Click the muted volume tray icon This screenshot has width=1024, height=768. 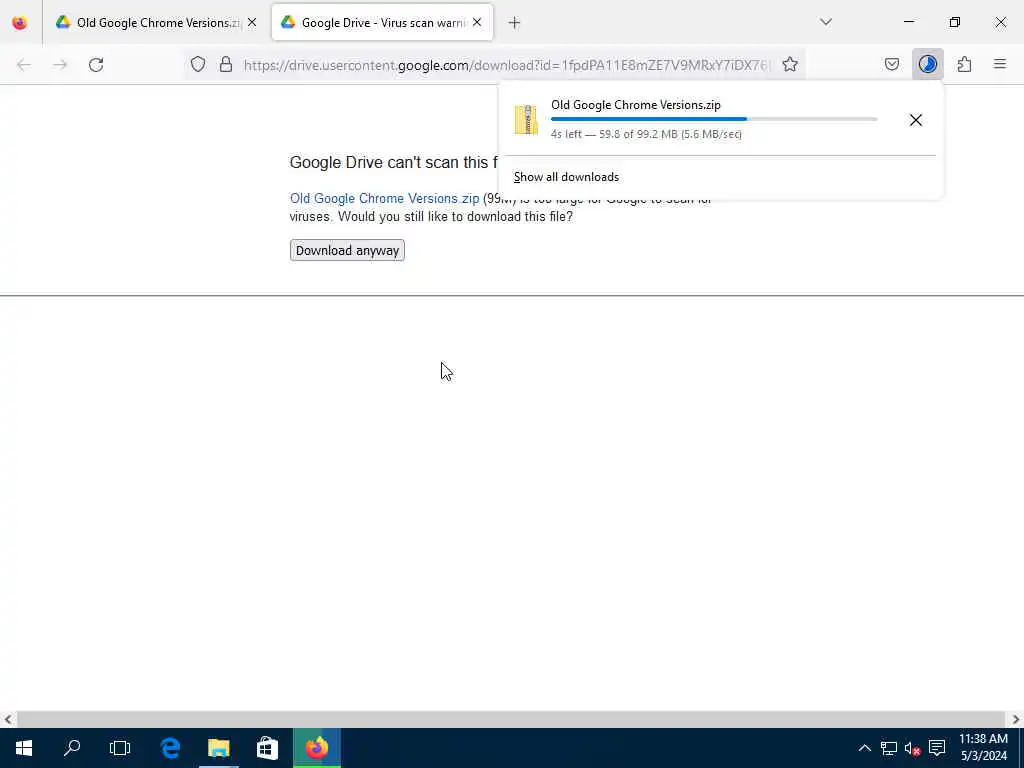click(912, 748)
